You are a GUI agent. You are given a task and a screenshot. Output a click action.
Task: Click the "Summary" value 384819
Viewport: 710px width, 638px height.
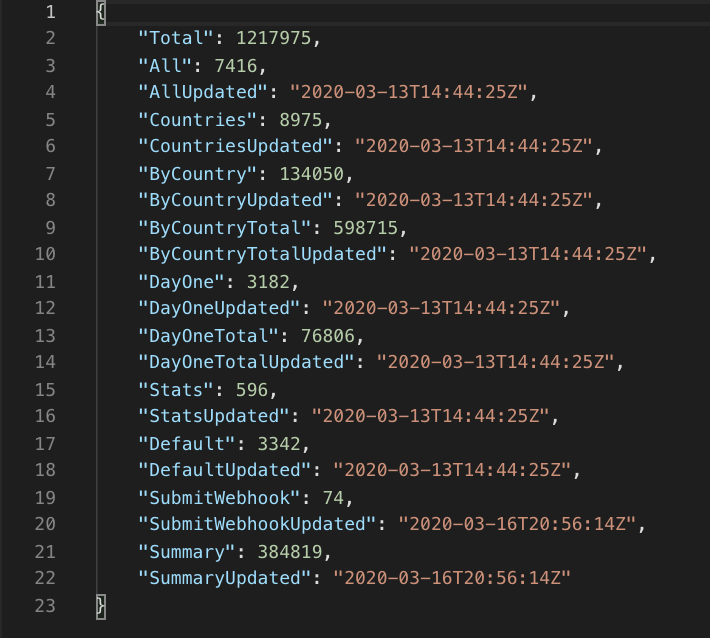(290, 552)
